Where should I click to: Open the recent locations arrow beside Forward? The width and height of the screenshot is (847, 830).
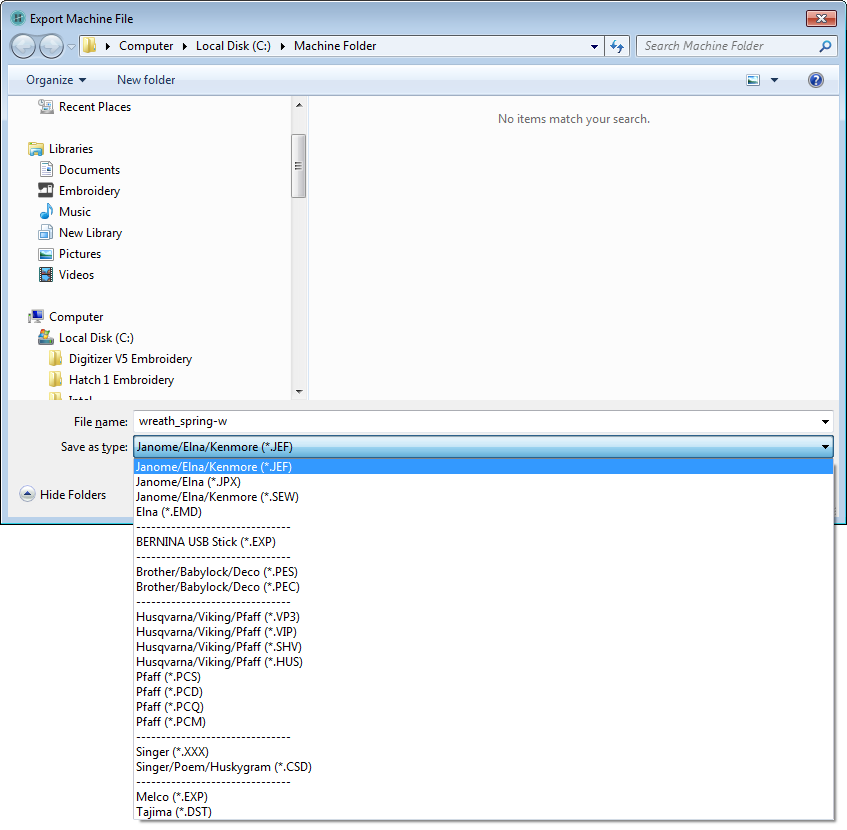[71, 47]
